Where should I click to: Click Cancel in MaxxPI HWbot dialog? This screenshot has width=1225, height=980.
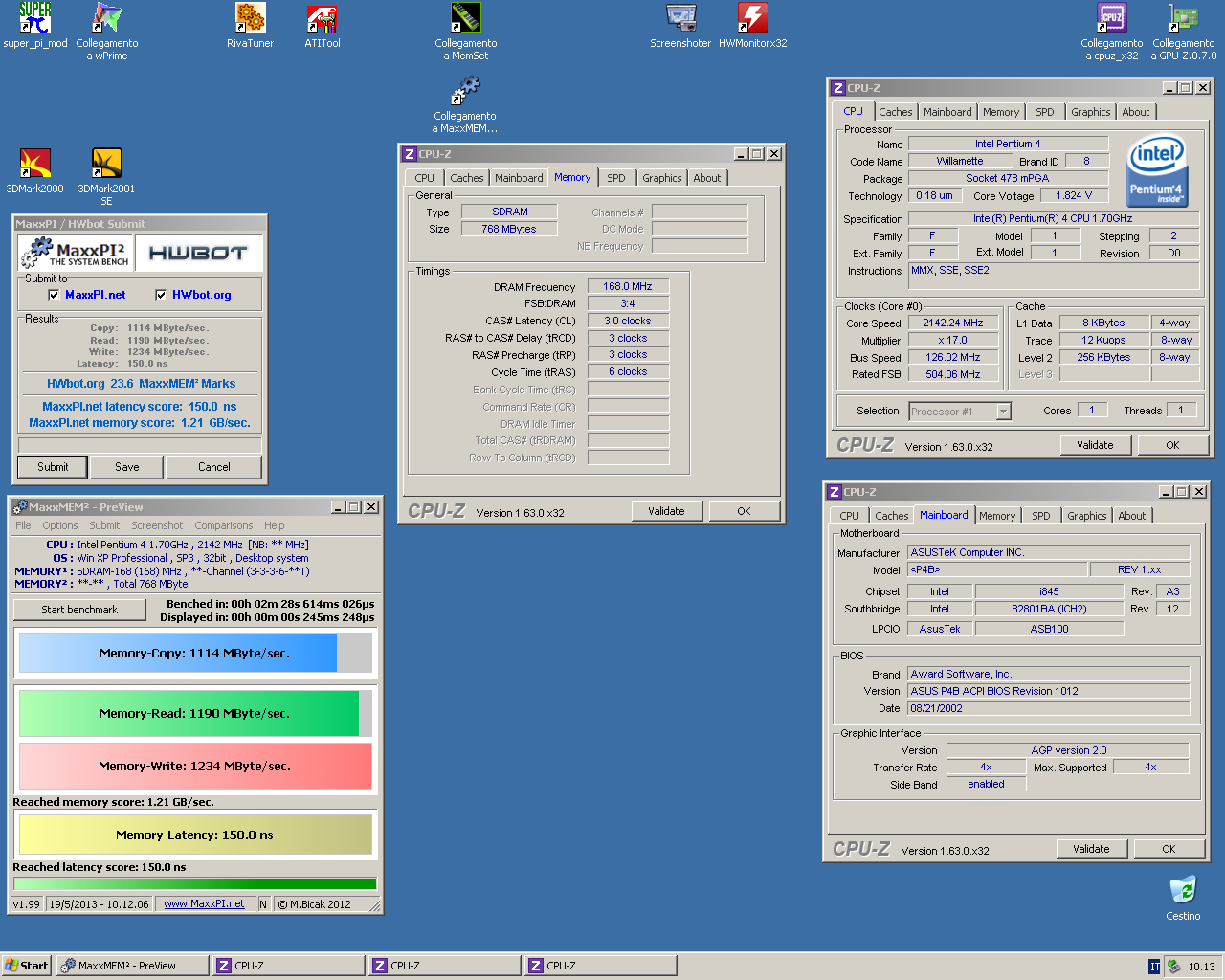click(214, 467)
